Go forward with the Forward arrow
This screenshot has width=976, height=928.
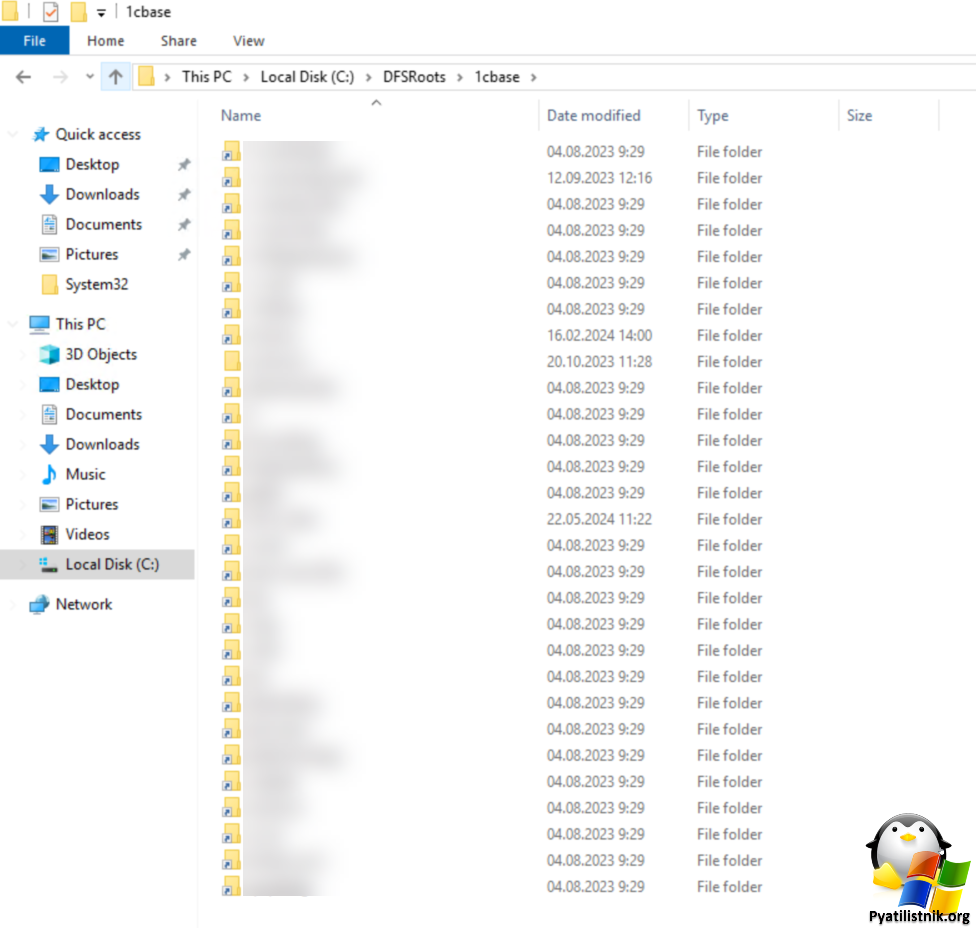pyautogui.click(x=60, y=77)
